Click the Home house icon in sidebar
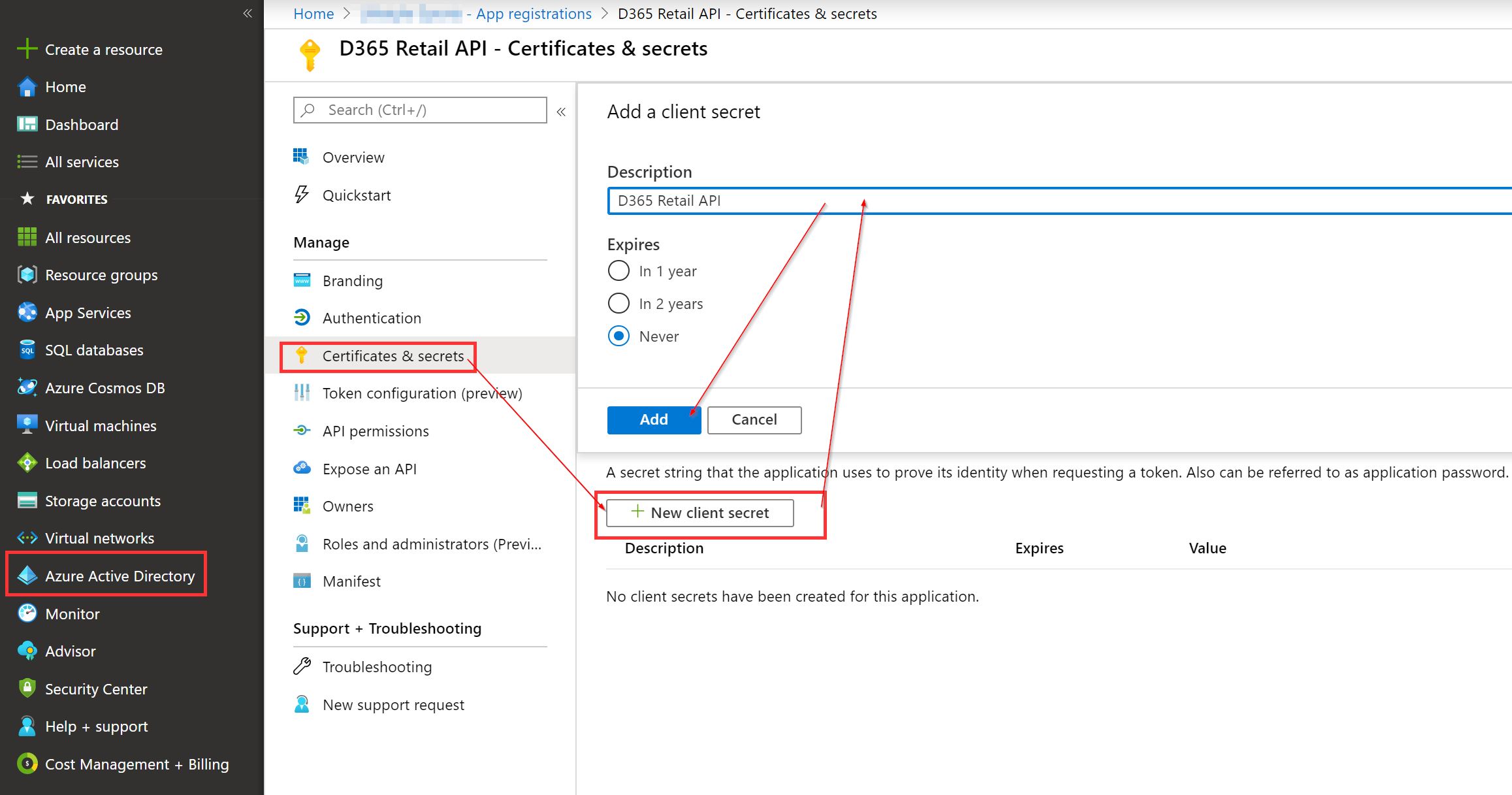This screenshot has height=795, width=1512. (x=27, y=87)
